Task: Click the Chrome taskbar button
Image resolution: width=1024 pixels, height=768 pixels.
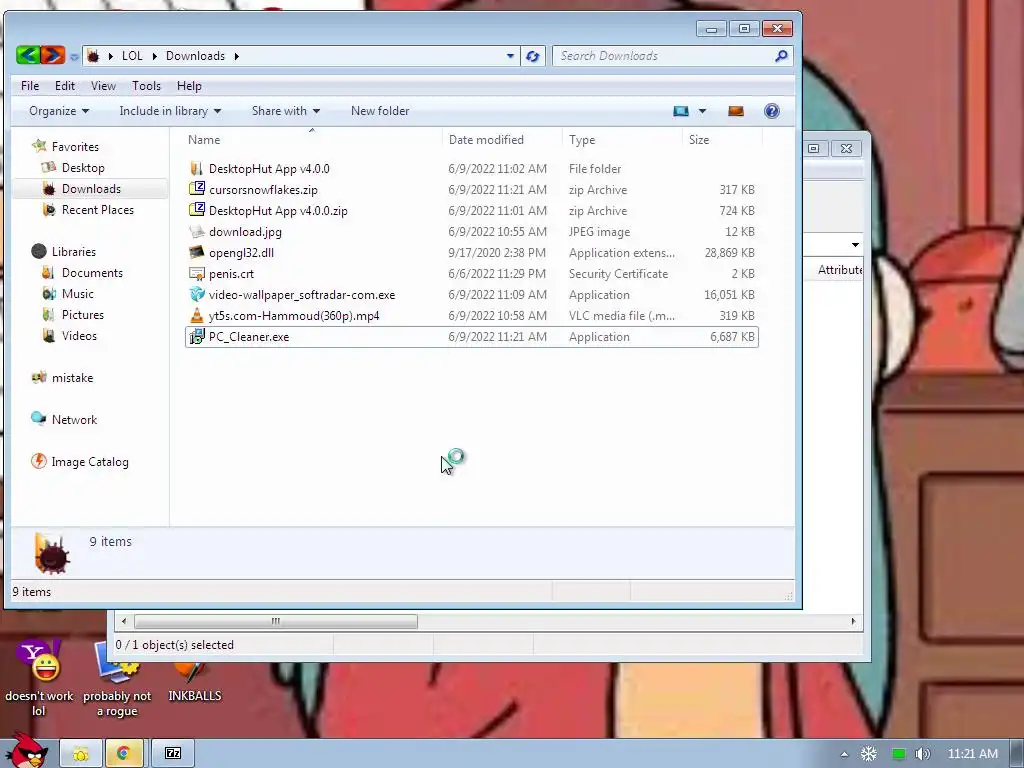Action: (x=123, y=754)
